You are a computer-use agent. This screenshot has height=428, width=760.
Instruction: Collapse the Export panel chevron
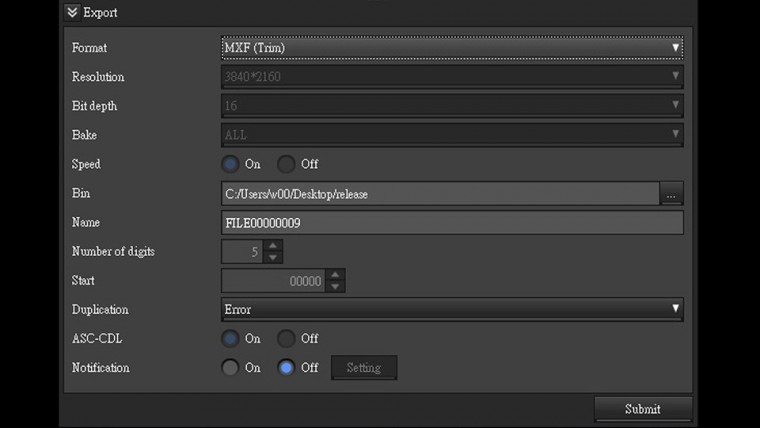tap(73, 13)
